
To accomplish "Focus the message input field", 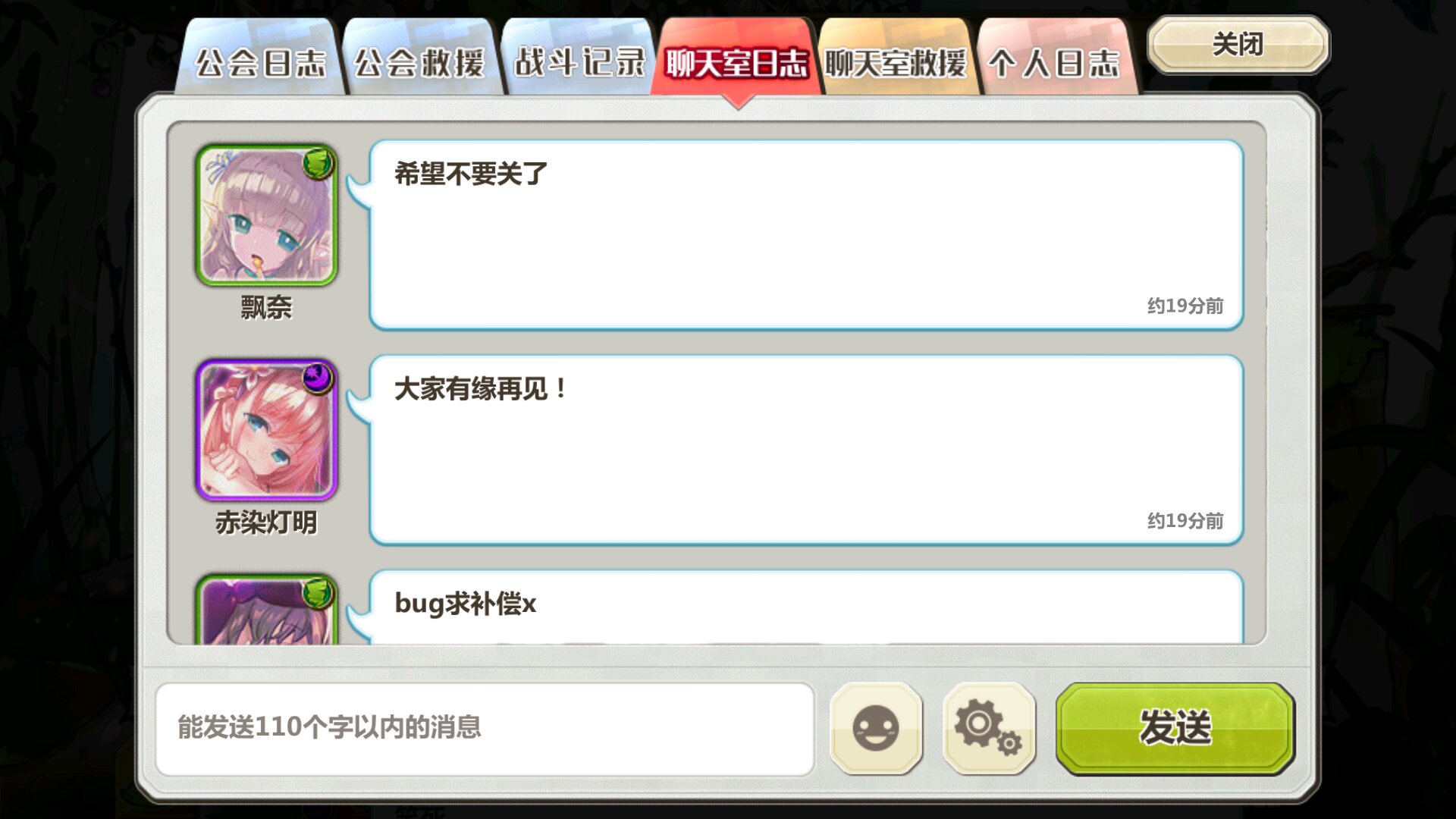I will point(485,728).
